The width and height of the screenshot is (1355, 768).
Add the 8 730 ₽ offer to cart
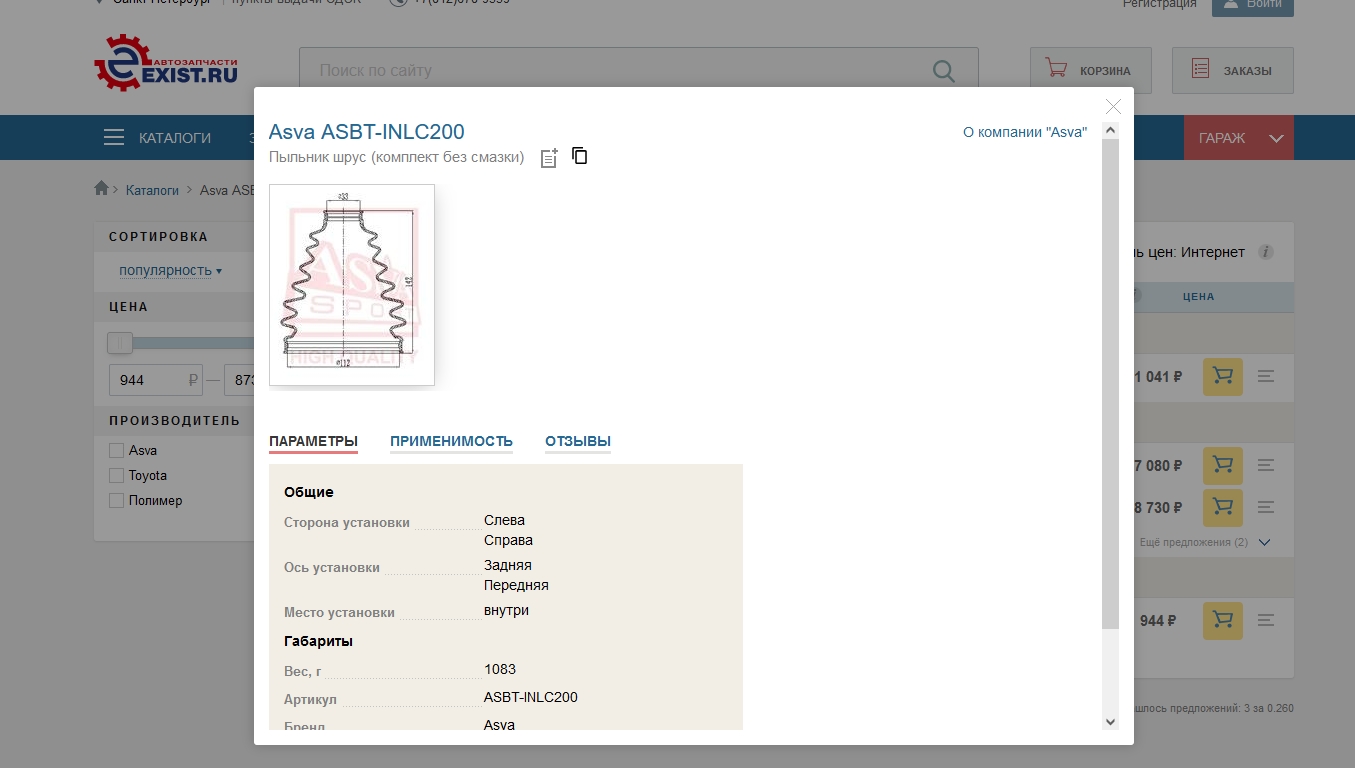tap(1222, 507)
